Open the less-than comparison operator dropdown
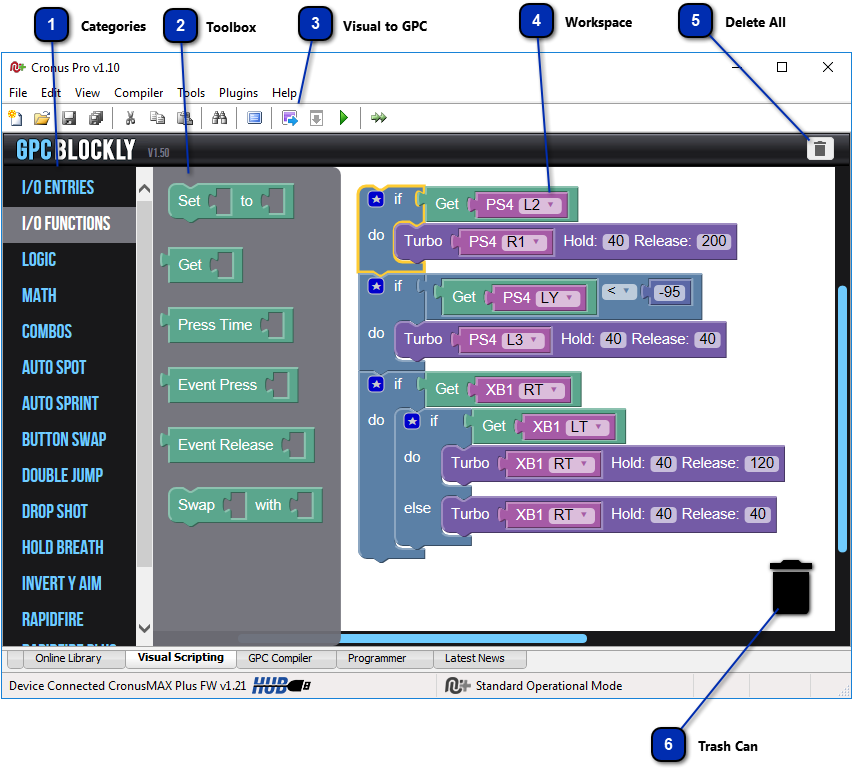Screen dimensions: 852x768 tap(618, 291)
